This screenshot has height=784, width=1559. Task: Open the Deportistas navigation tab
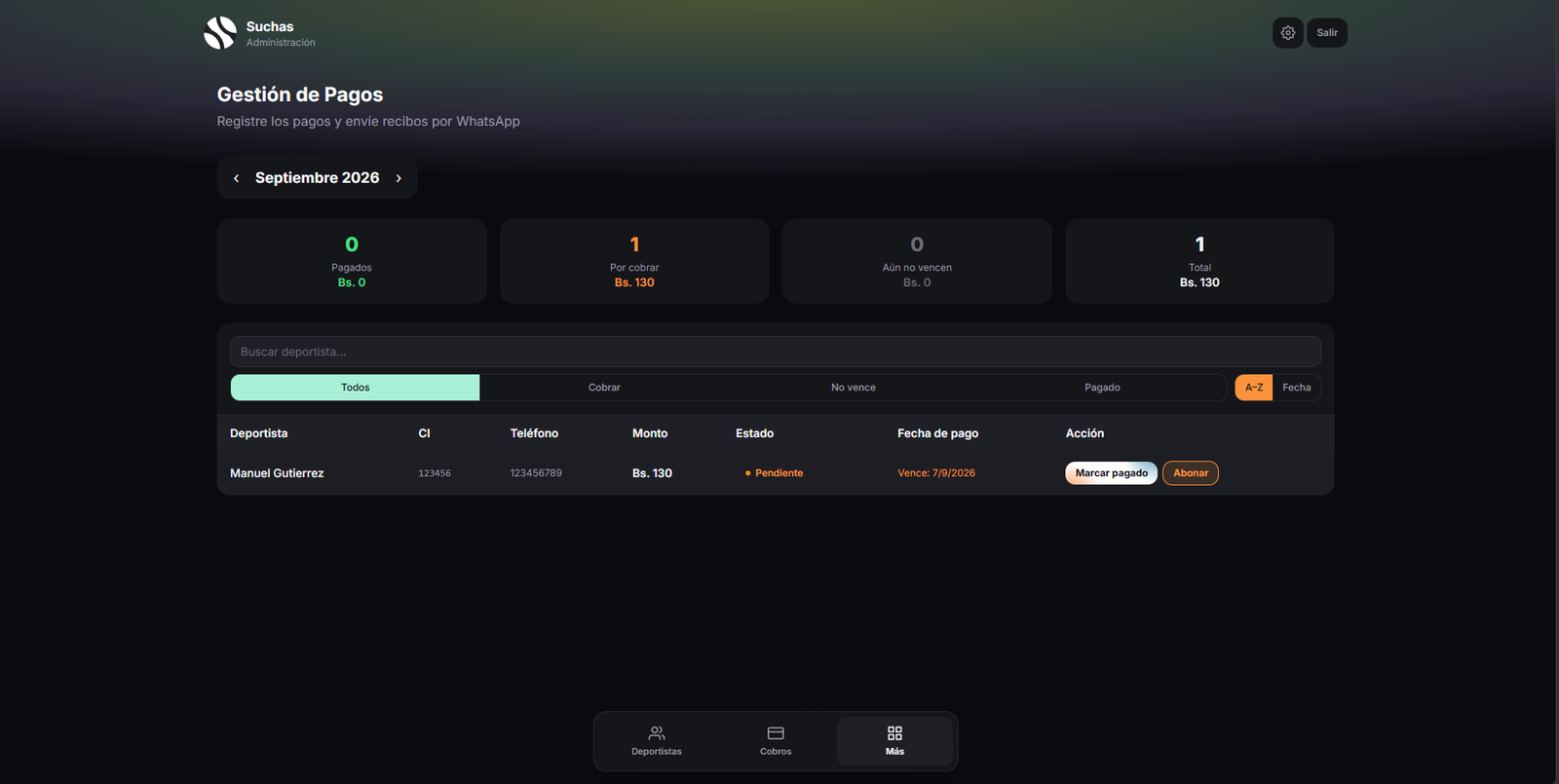tap(657, 741)
